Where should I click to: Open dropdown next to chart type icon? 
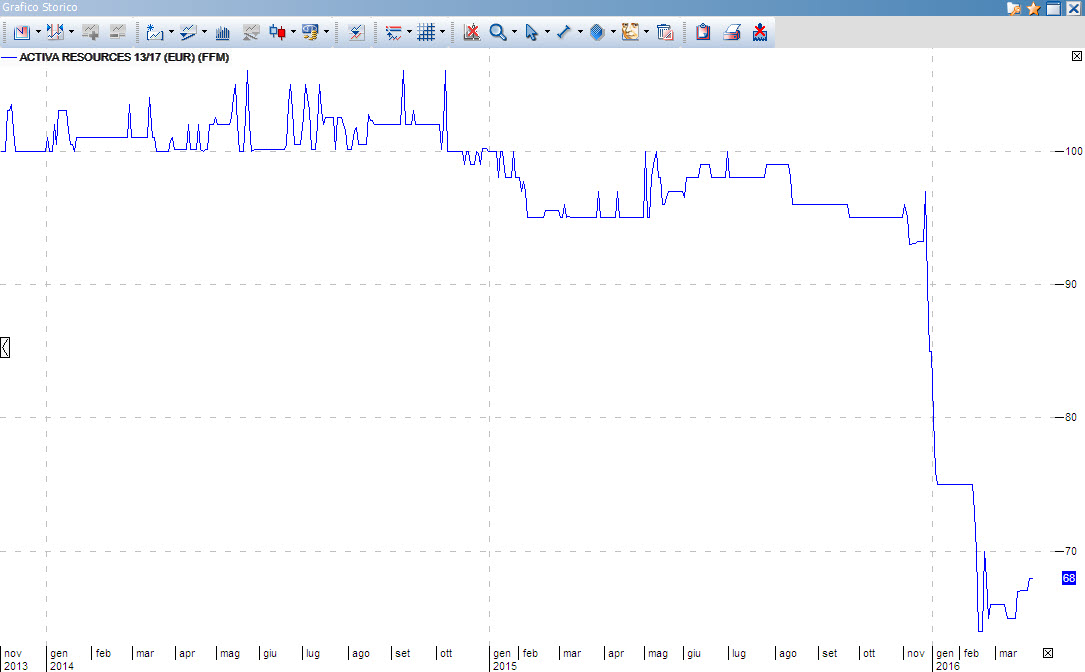point(38,32)
